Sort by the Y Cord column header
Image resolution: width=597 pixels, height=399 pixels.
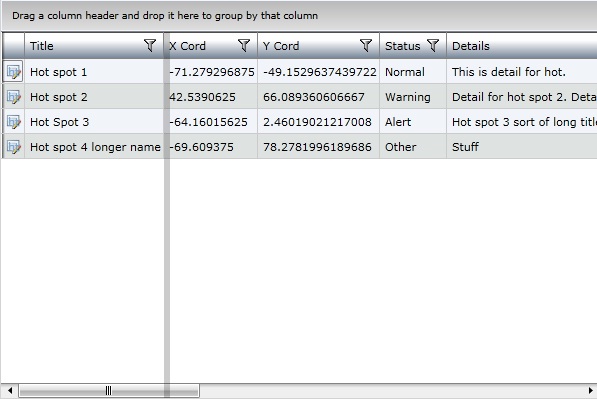[x=318, y=46]
